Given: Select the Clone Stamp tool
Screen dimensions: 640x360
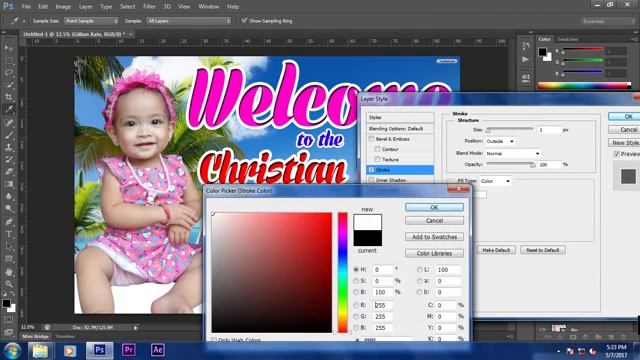Looking at the screenshot, I should click(9, 147).
